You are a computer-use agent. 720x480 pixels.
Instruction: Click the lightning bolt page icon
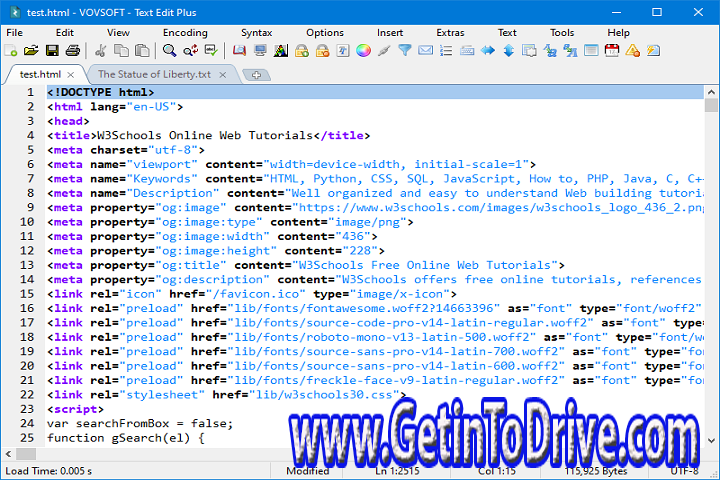[653, 51]
